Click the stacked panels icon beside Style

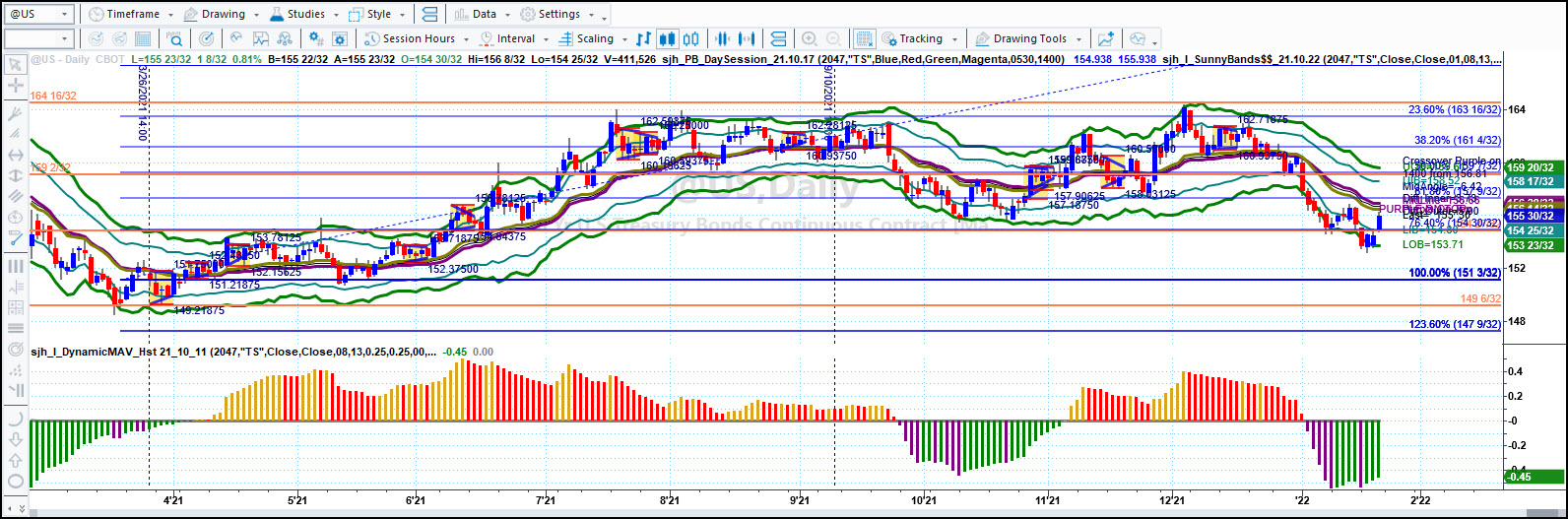click(429, 15)
